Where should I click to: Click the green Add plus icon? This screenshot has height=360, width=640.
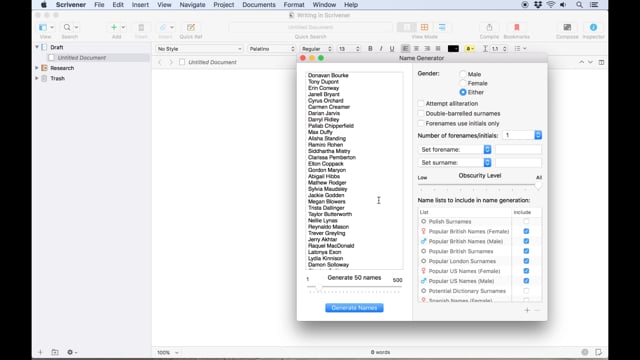[114, 27]
